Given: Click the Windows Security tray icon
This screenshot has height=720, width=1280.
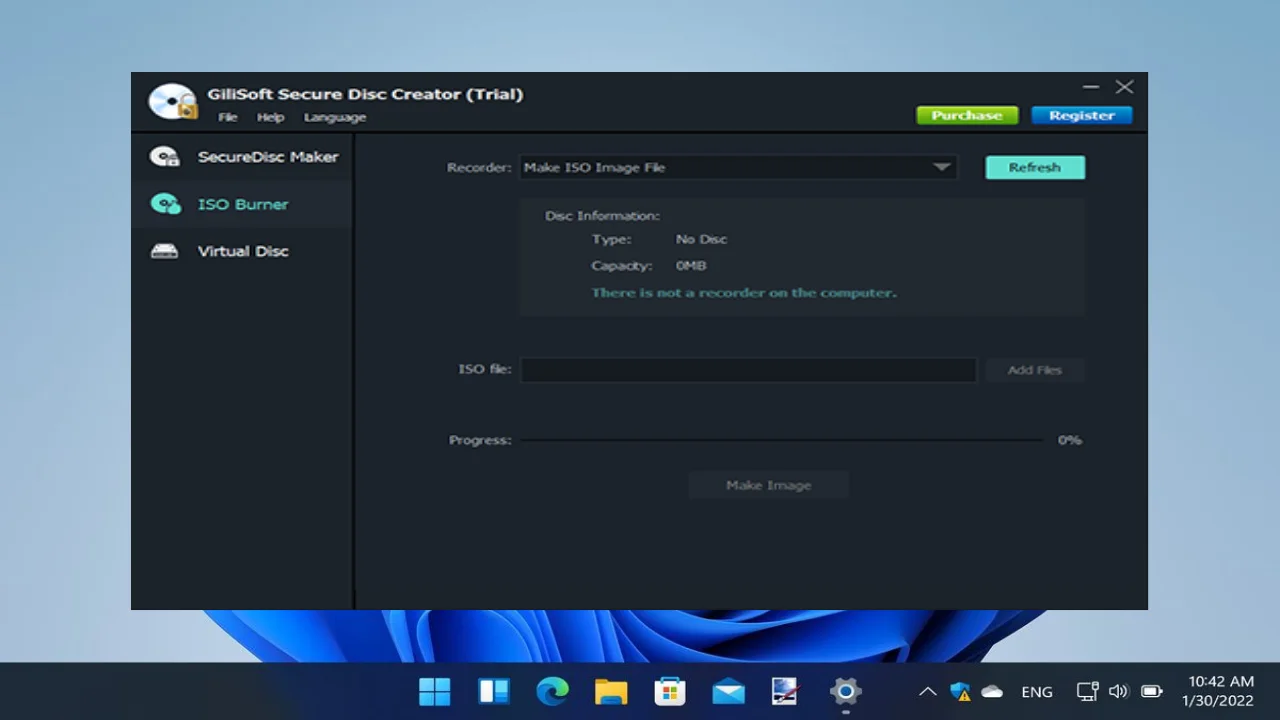Looking at the screenshot, I should coord(960,691).
